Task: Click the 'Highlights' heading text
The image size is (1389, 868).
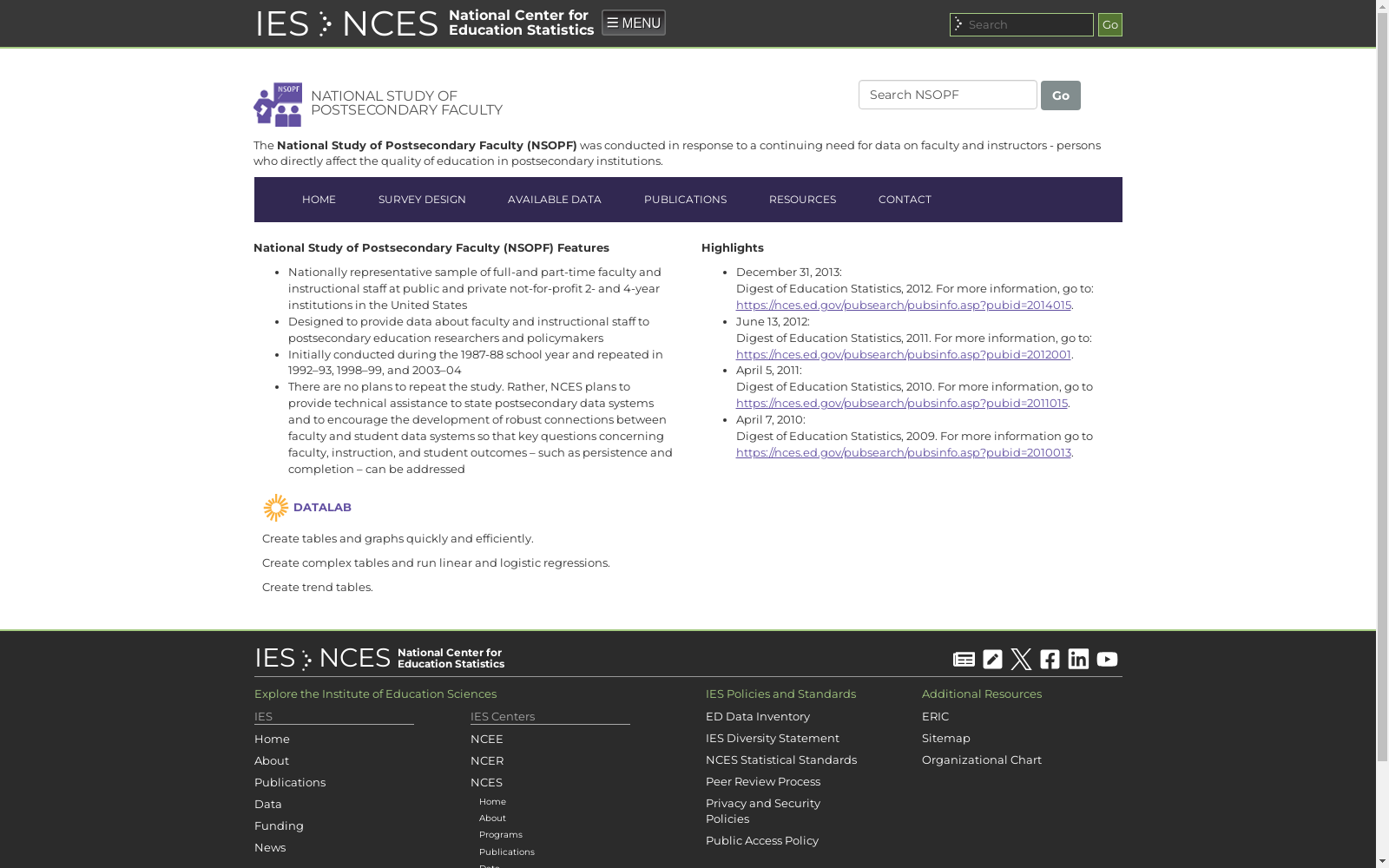Action: coord(733,248)
